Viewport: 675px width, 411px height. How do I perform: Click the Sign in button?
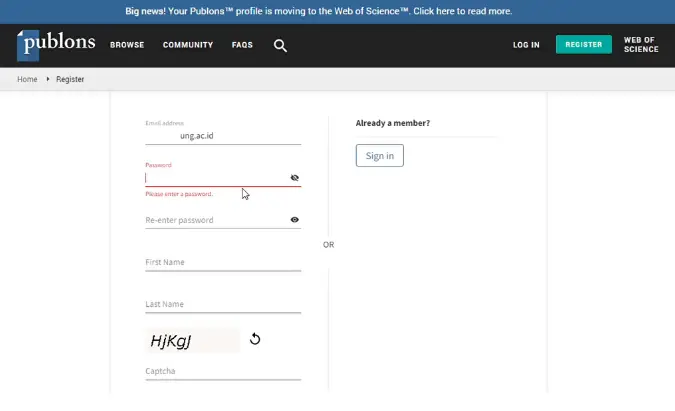coord(379,156)
